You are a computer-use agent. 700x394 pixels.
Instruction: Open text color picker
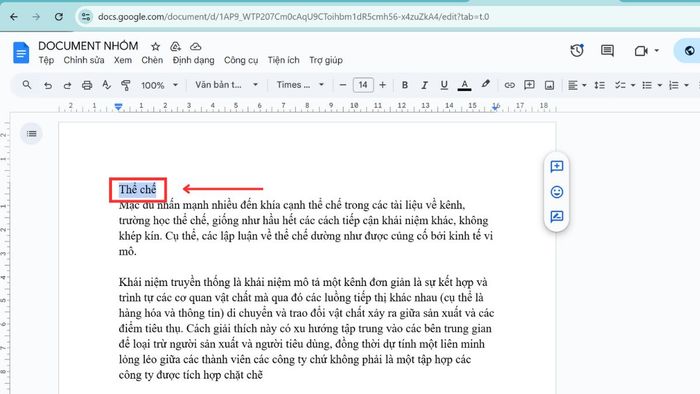[x=464, y=85]
